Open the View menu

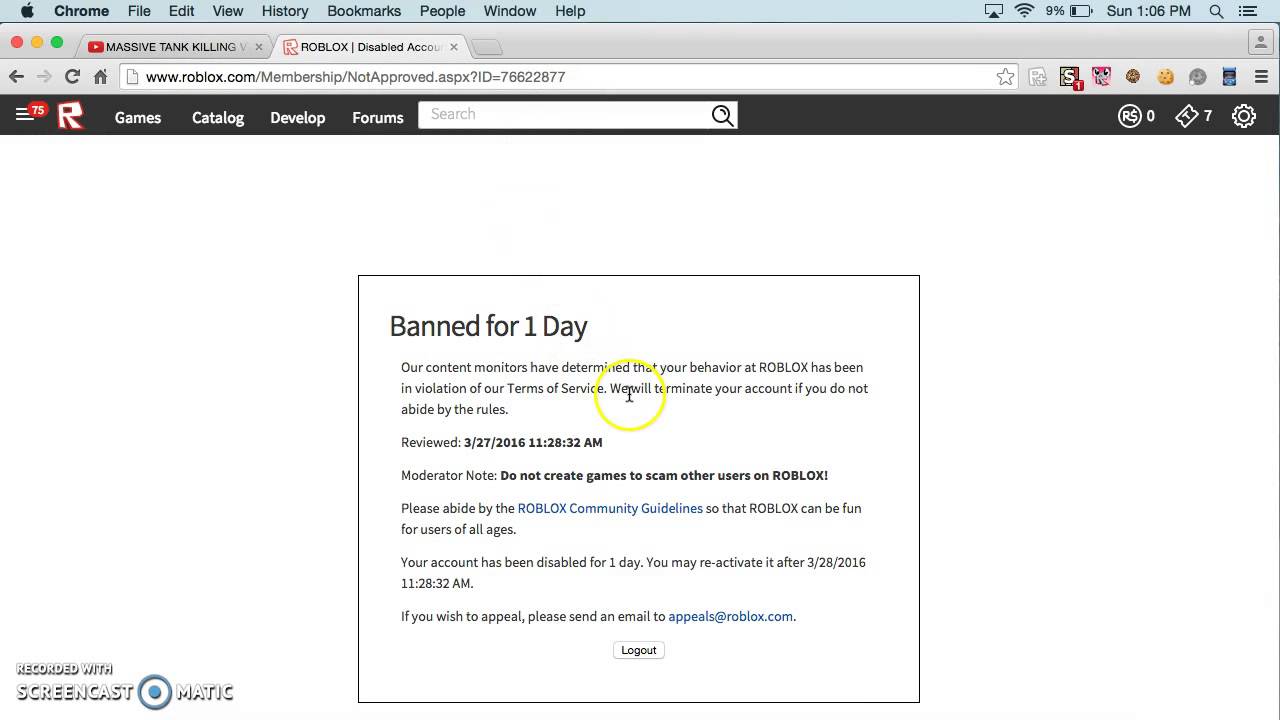[228, 11]
